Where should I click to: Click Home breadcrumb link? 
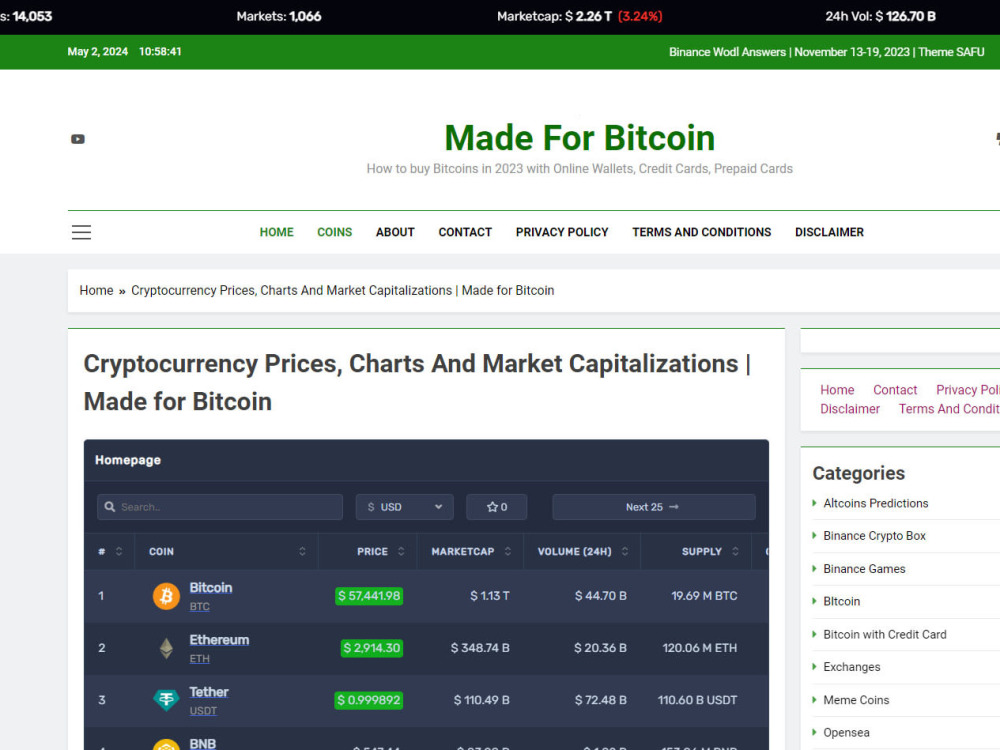pyautogui.click(x=96, y=290)
